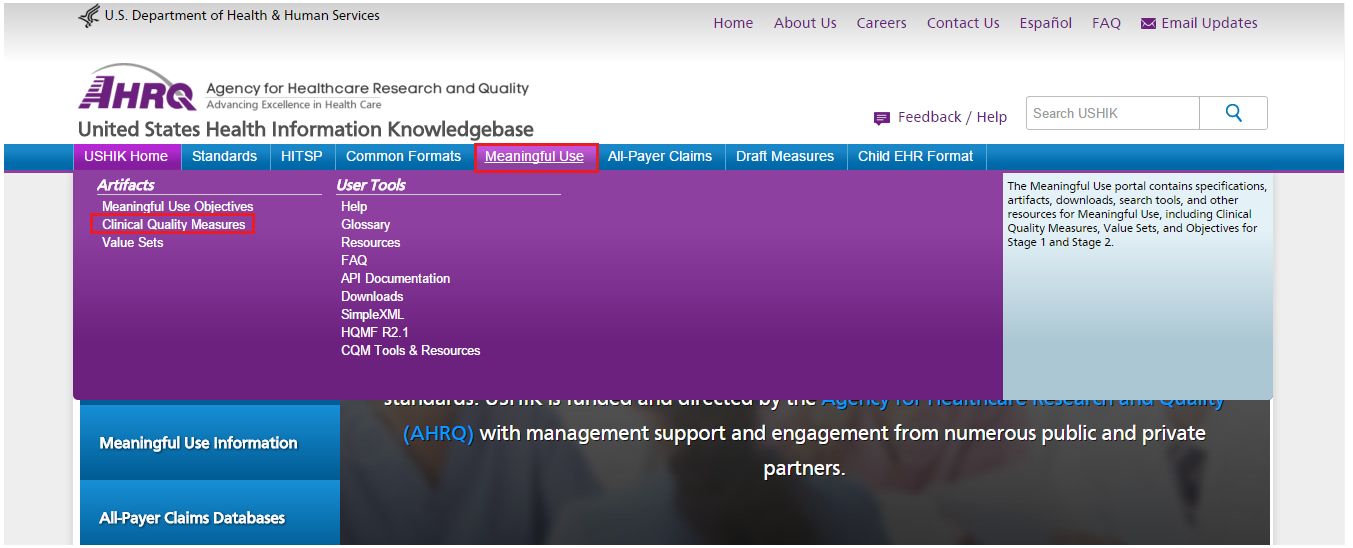Click the envelope icon beside Email Updates
This screenshot has width=1353, height=548.
click(x=1148, y=24)
